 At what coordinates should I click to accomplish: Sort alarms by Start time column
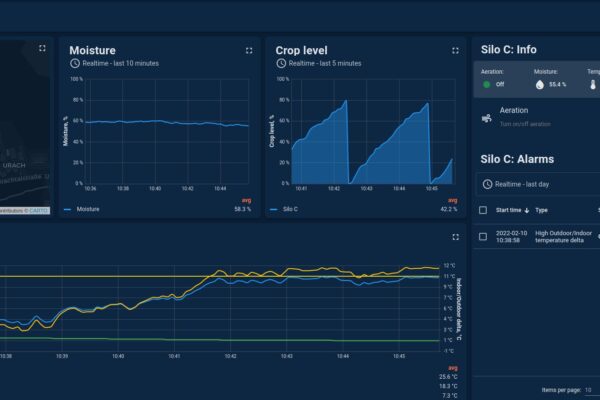click(508, 210)
